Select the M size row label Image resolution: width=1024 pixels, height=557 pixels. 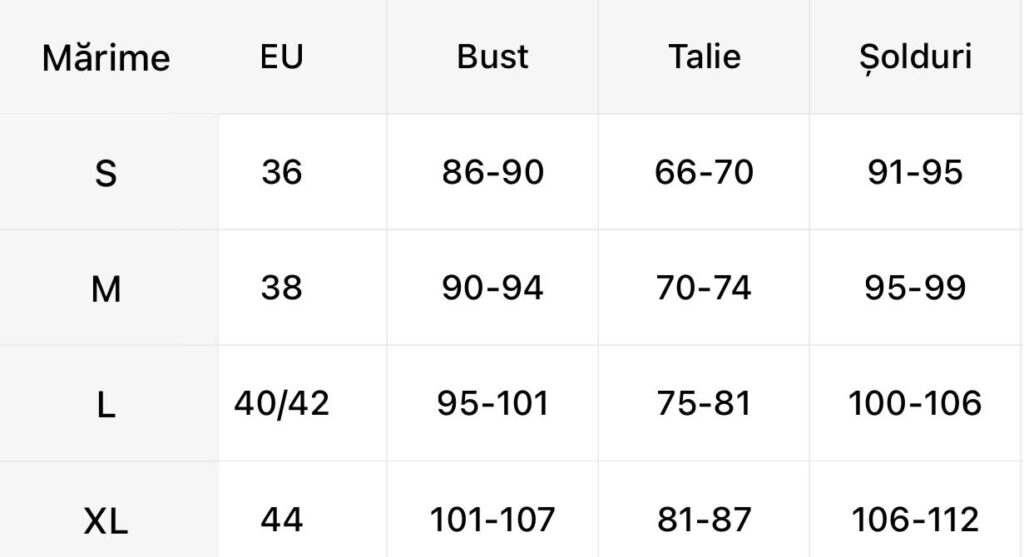click(106, 289)
